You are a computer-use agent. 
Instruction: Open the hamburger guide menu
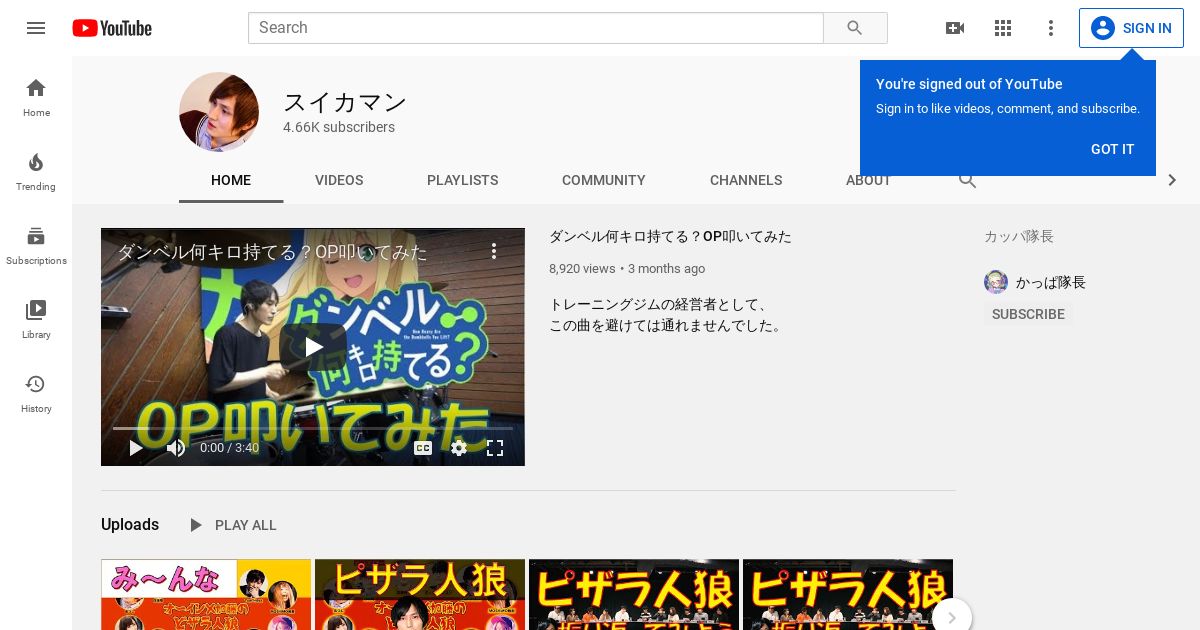[x=36, y=28]
